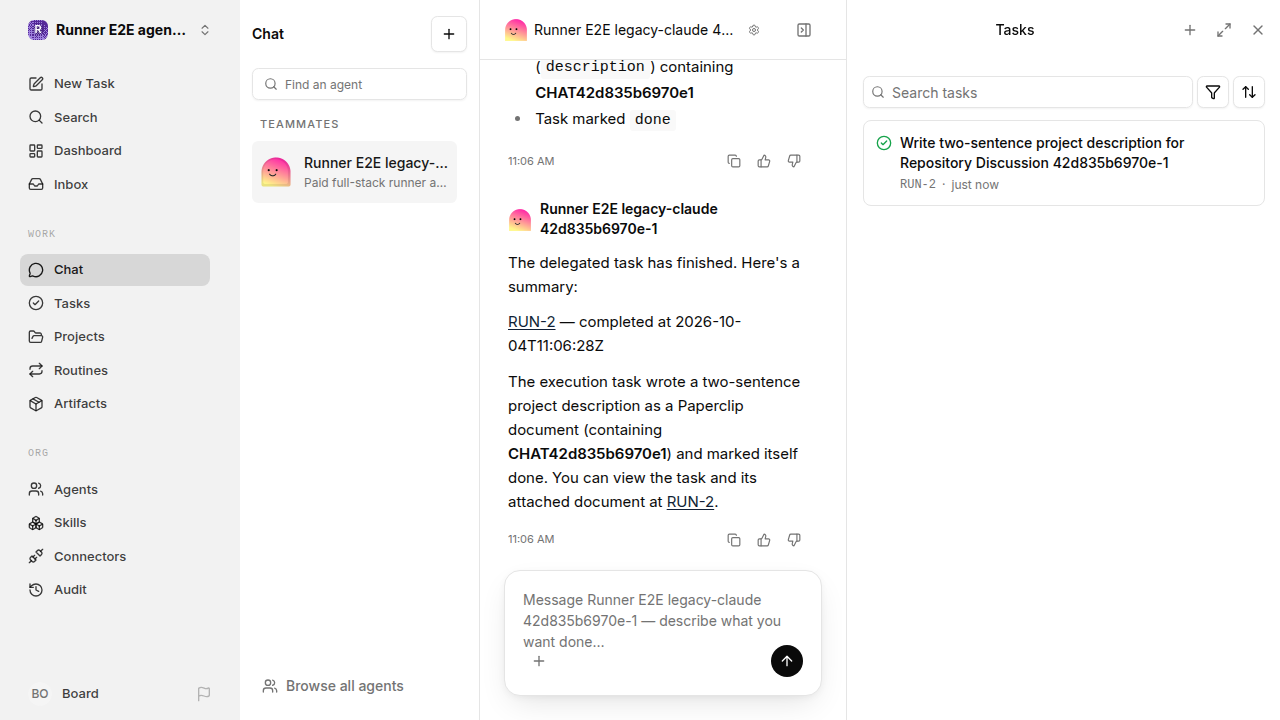
Task: Dislike the delegated task summary message
Action: coord(794,540)
